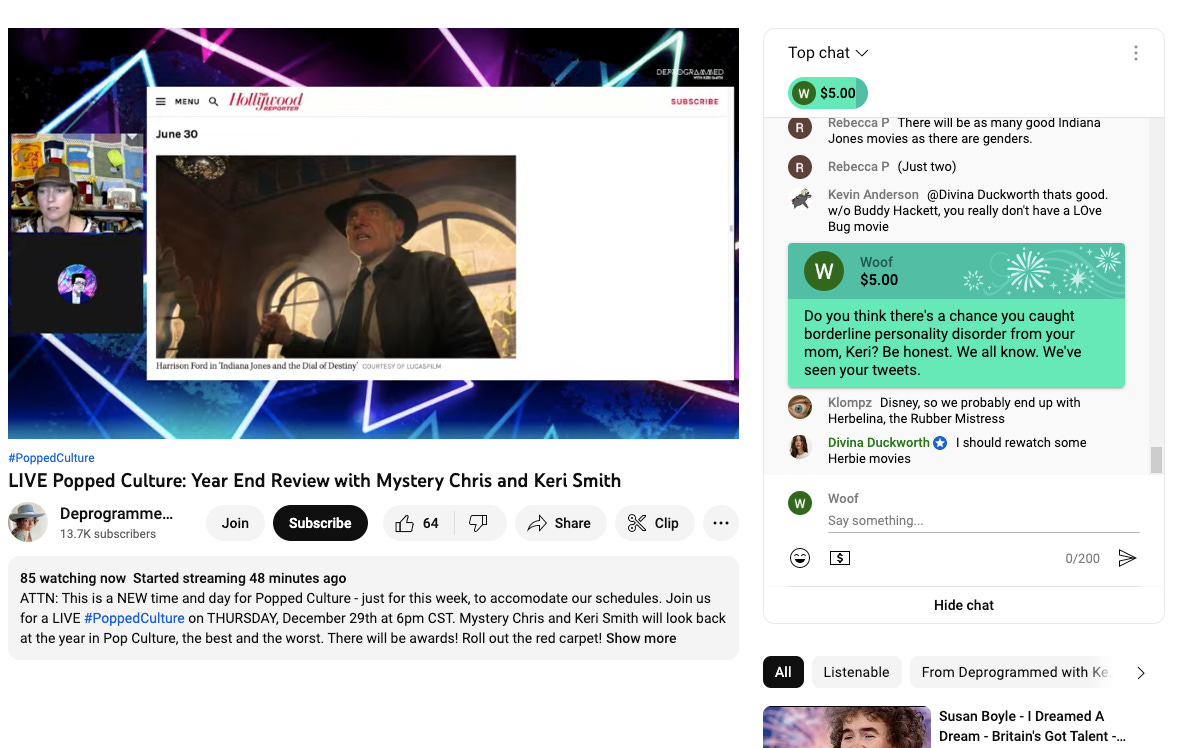Click the 13.7K subscribers text

(108, 534)
